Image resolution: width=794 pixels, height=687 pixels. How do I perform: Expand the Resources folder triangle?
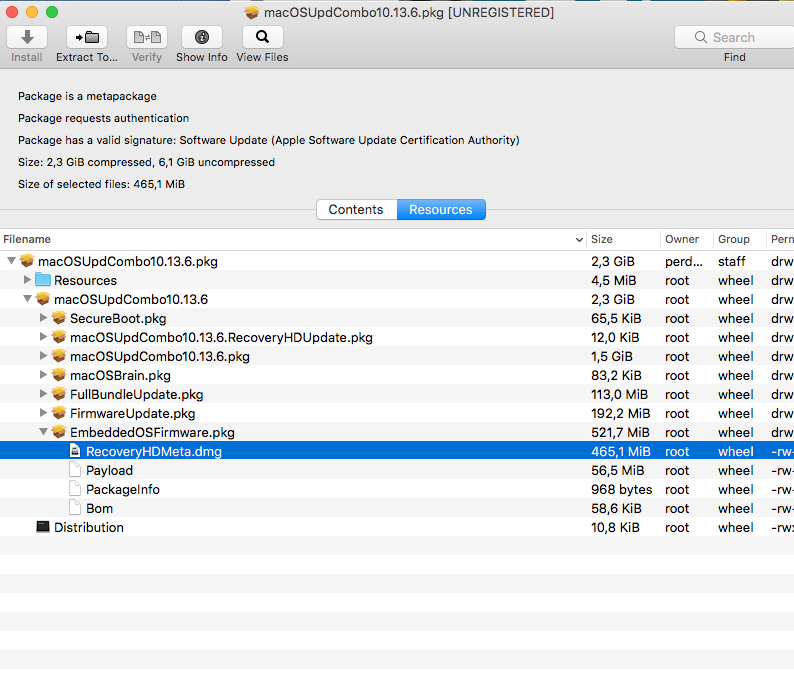coord(27,279)
